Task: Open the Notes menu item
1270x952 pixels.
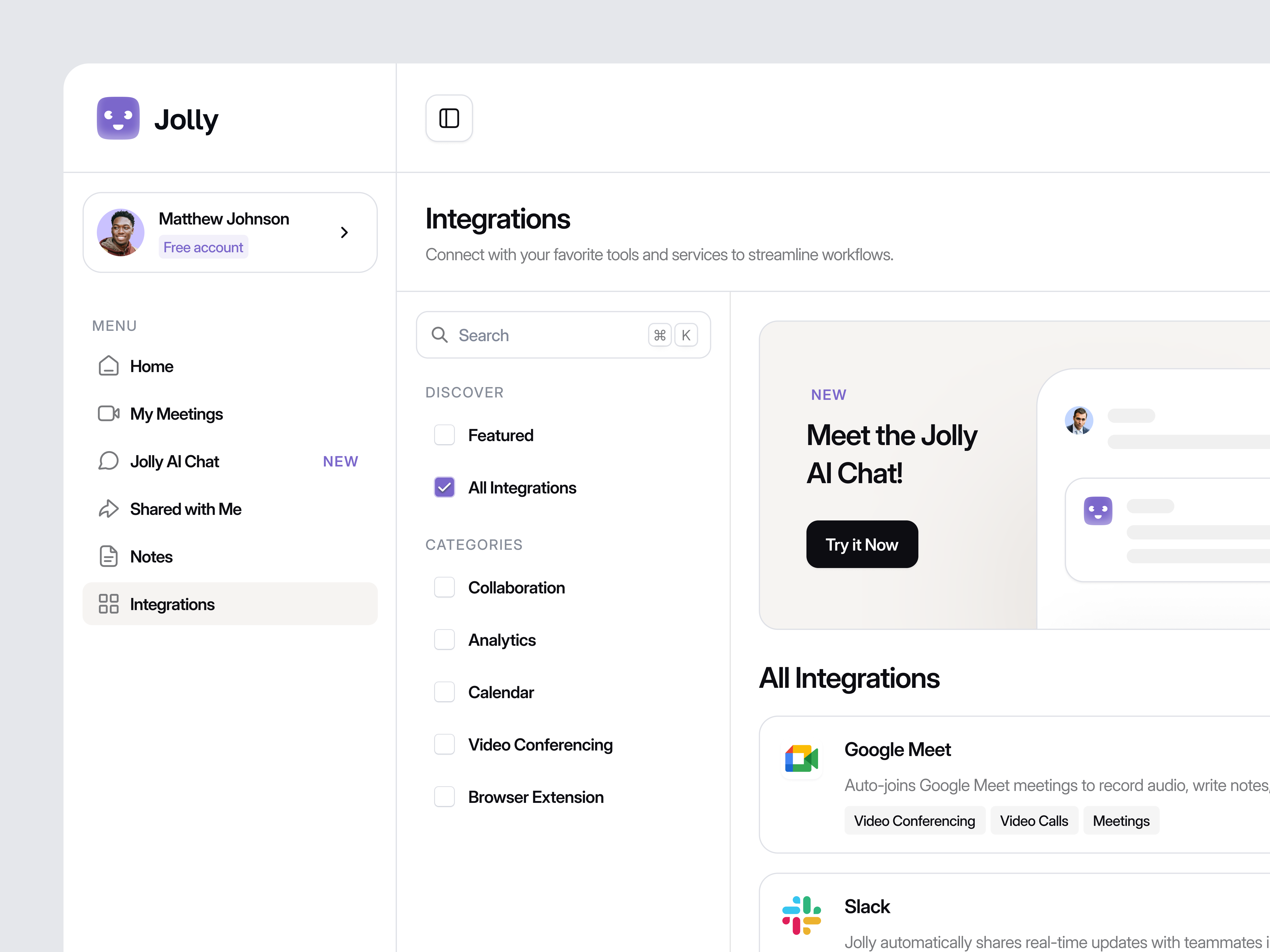Action: click(152, 557)
